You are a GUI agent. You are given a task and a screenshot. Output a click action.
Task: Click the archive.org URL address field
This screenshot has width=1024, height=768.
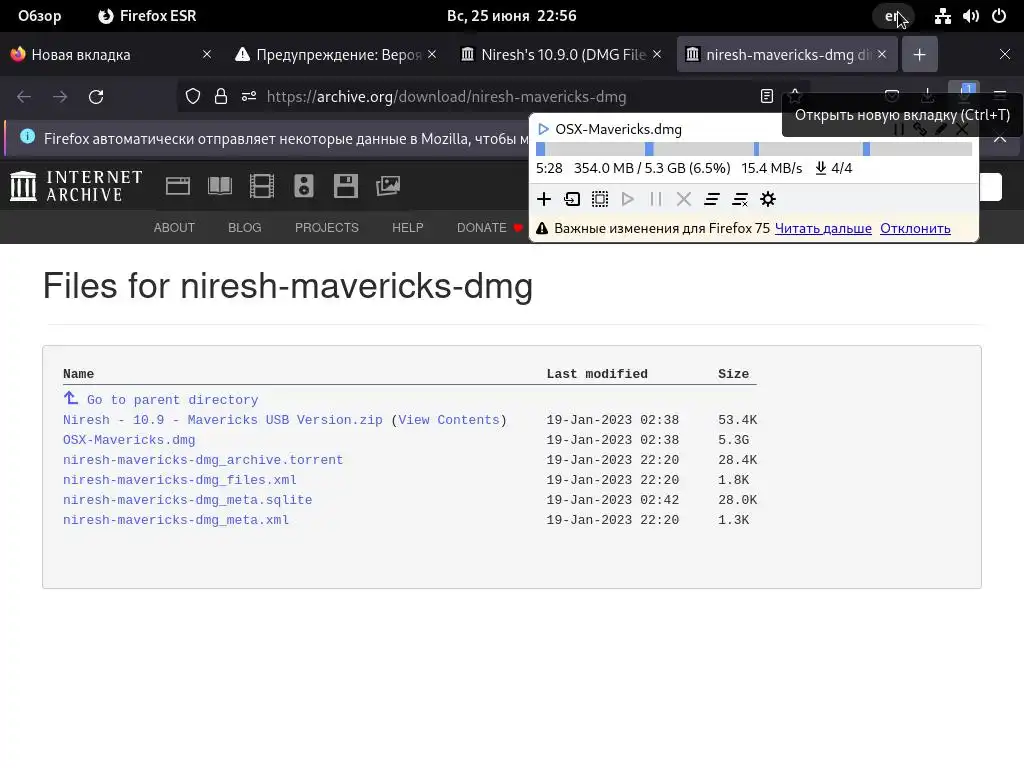[446, 97]
